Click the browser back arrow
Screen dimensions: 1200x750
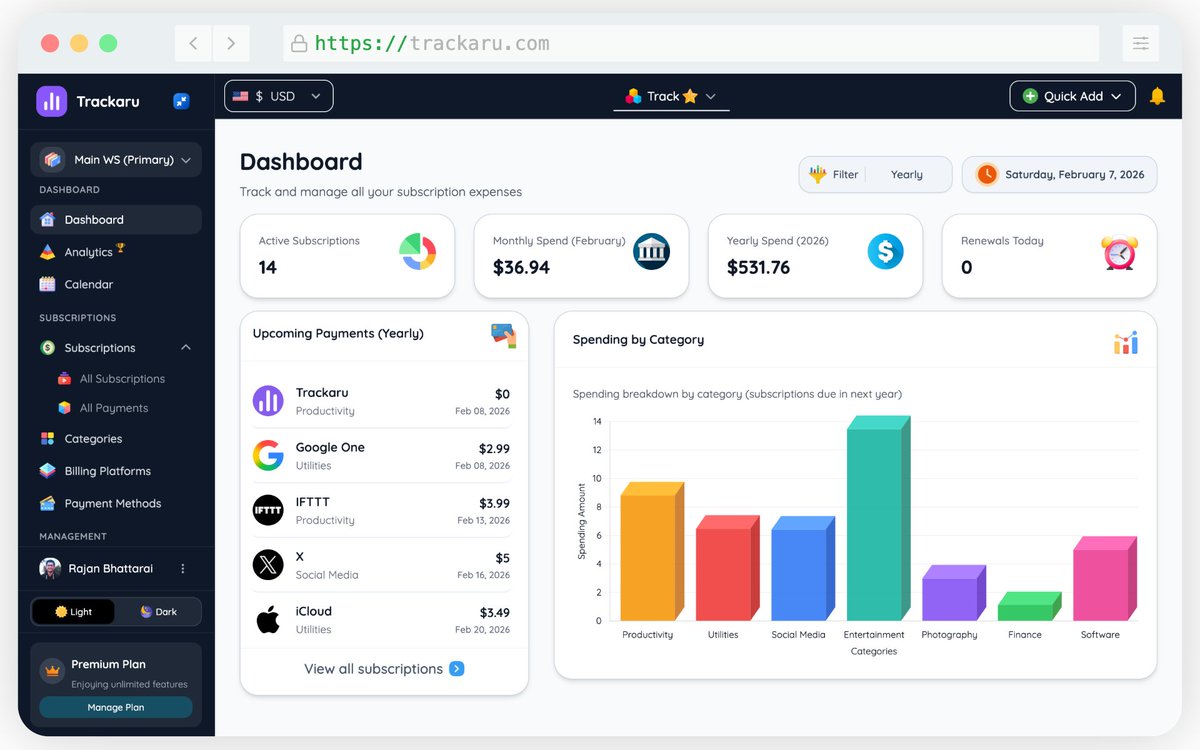click(193, 43)
